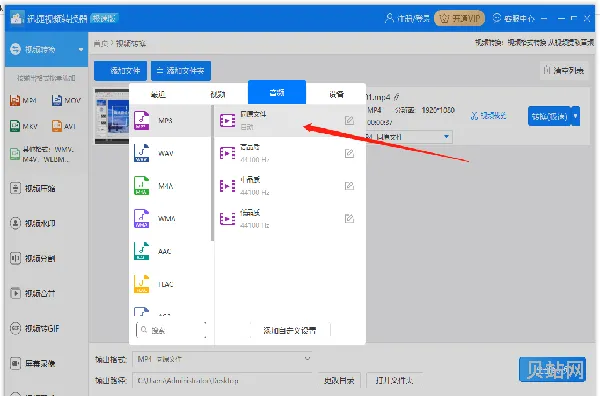Choose MOV shortcut in left sidebar
This screenshot has height=396, width=600.
(x=66, y=100)
